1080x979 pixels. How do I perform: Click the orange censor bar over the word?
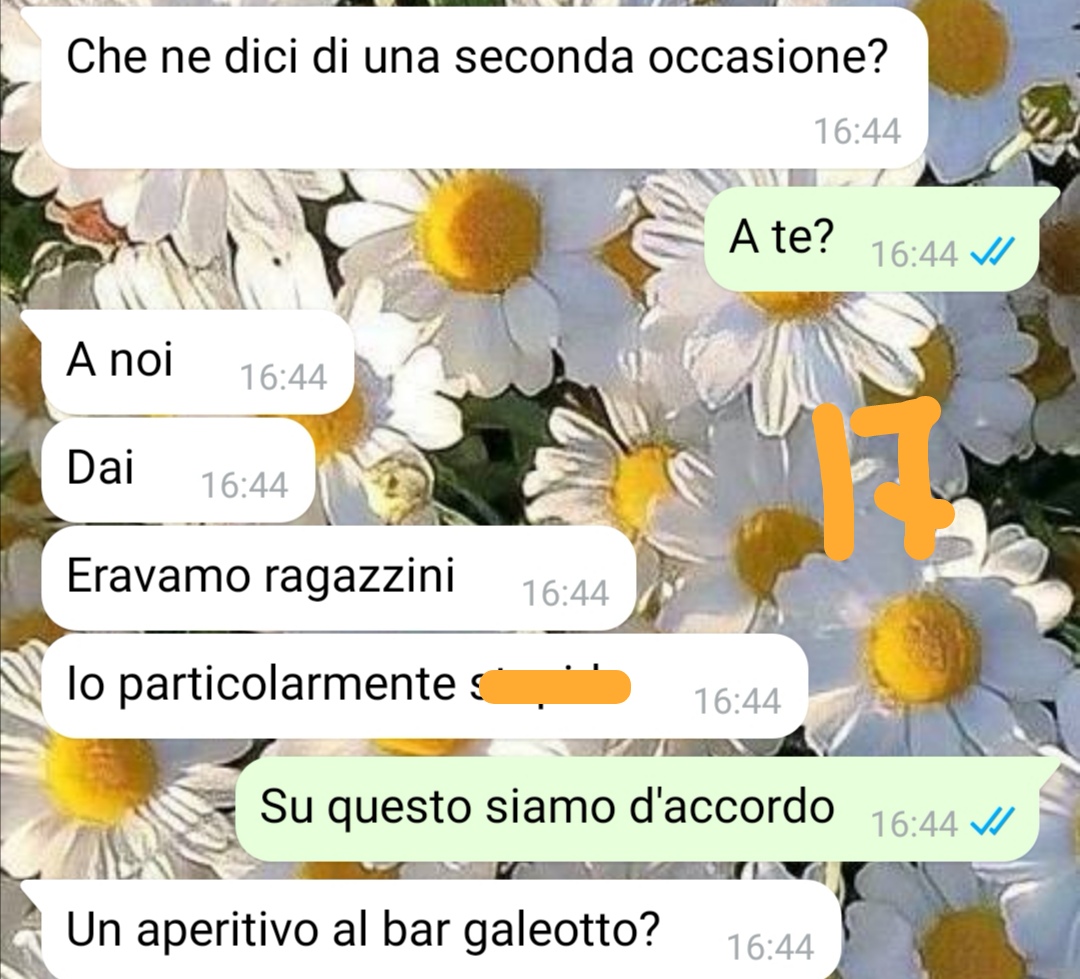click(555, 688)
